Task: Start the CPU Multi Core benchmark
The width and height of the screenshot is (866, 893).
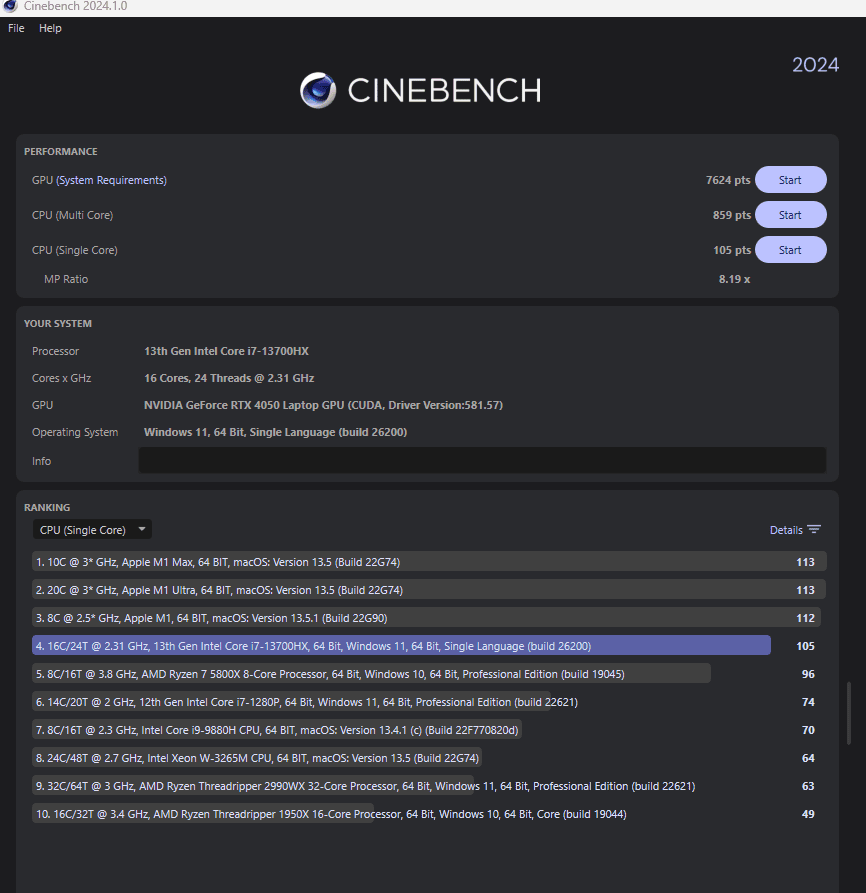Action: point(790,215)
